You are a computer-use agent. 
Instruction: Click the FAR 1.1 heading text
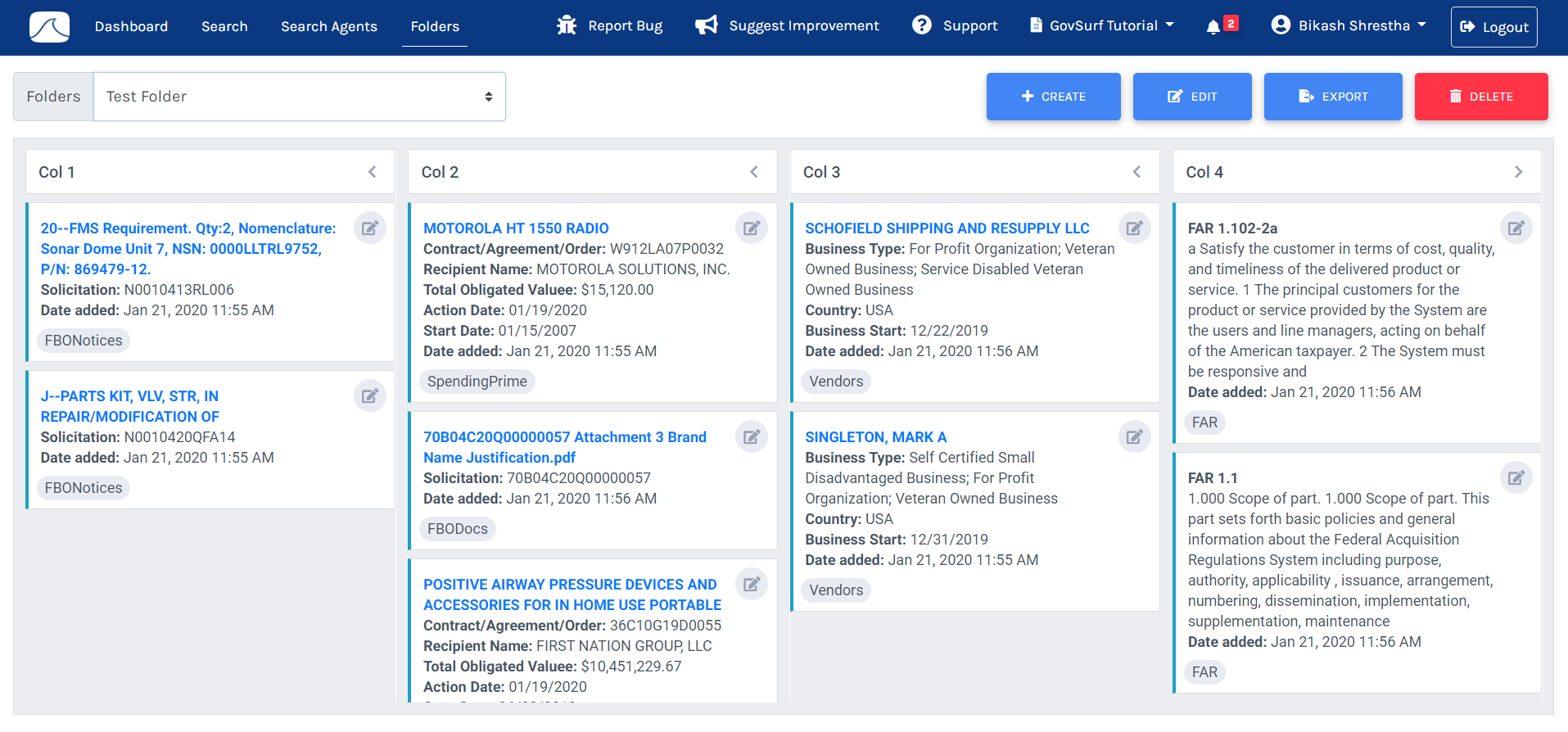pos(1213,478)
